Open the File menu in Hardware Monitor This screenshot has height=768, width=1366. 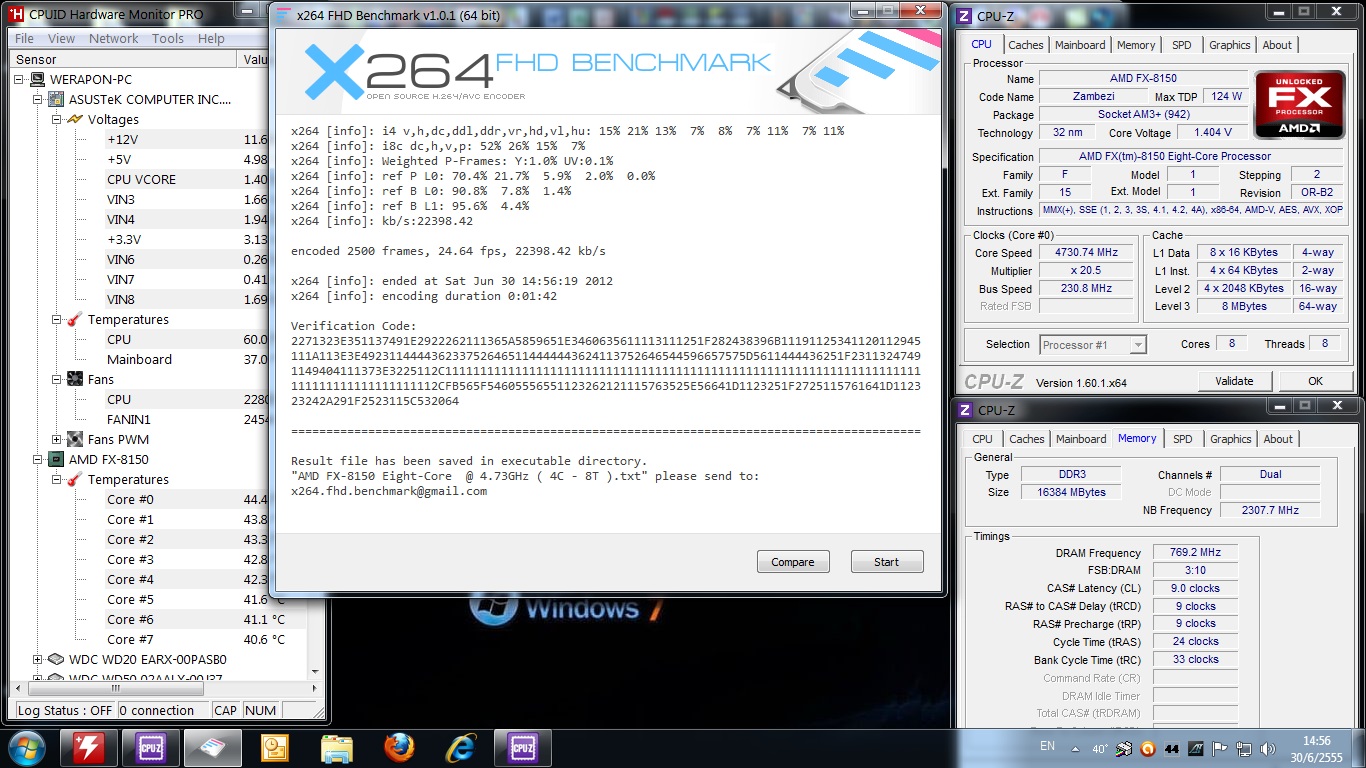coord(24,39)
